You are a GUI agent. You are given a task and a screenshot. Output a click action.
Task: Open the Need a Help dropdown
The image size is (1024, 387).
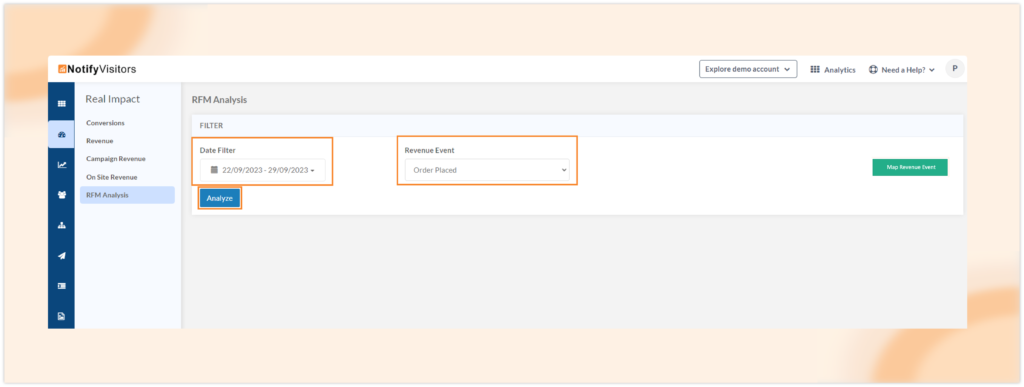(x=902, y=70)
